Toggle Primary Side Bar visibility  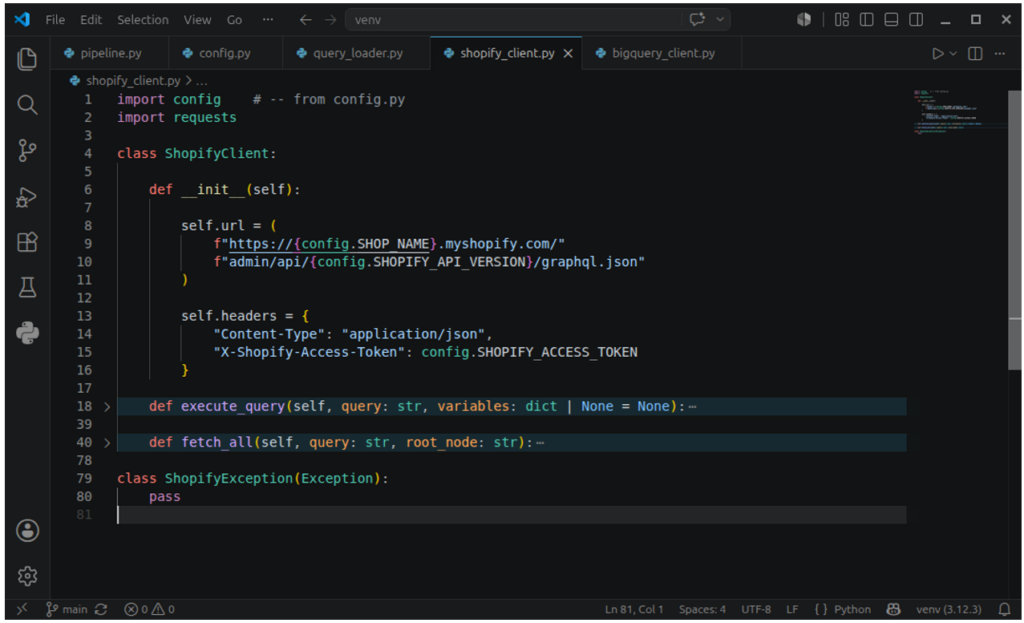[x=867, y=20]
